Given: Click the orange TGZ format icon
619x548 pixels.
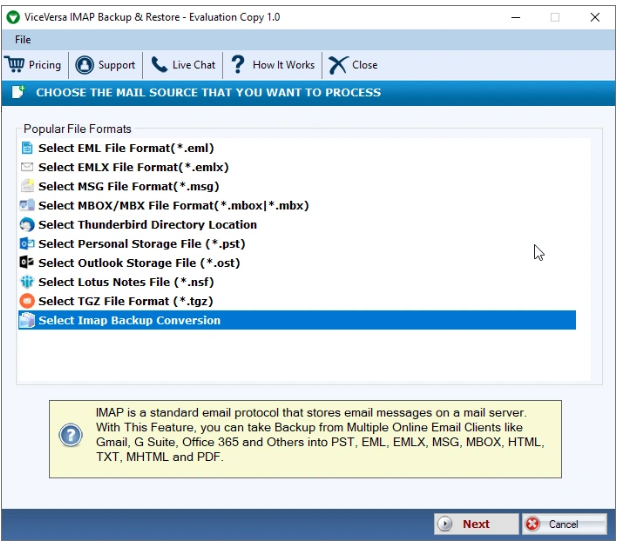Looking at the screenshot, I should (x=27, y=301).
